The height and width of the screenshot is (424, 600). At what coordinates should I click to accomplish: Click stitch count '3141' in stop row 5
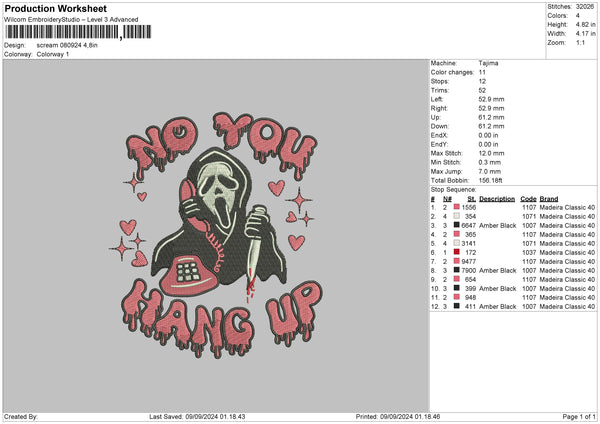point(469,243)
